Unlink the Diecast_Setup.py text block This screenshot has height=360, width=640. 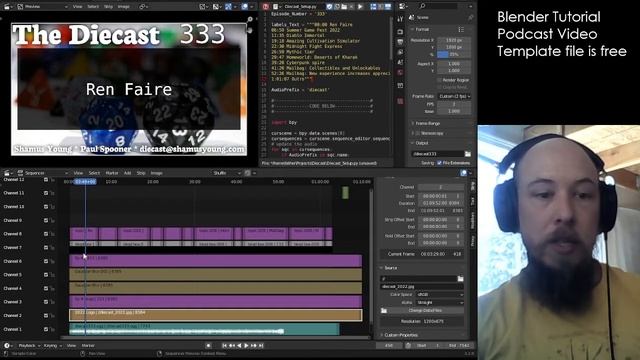351,7
